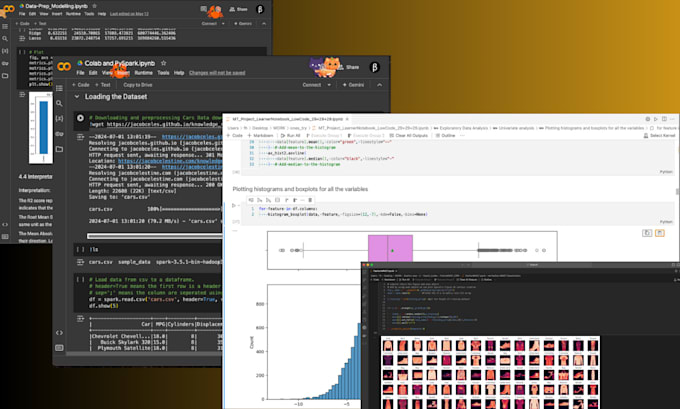Open run options arrow beside histogram cell run button

[239, 206]
